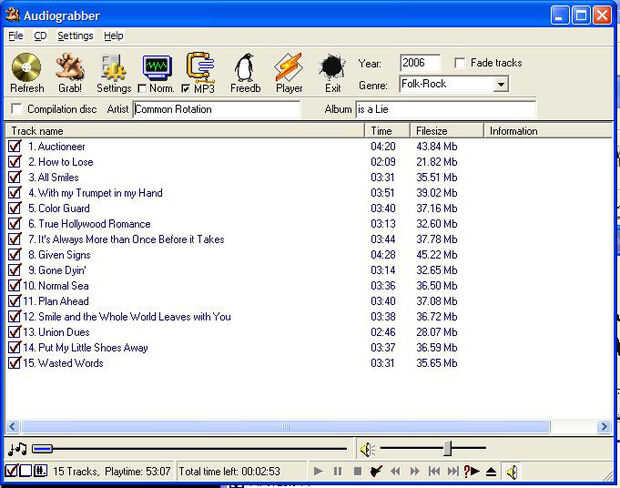
Task: Sort by Time column header
Action: [x=387, y=131]
